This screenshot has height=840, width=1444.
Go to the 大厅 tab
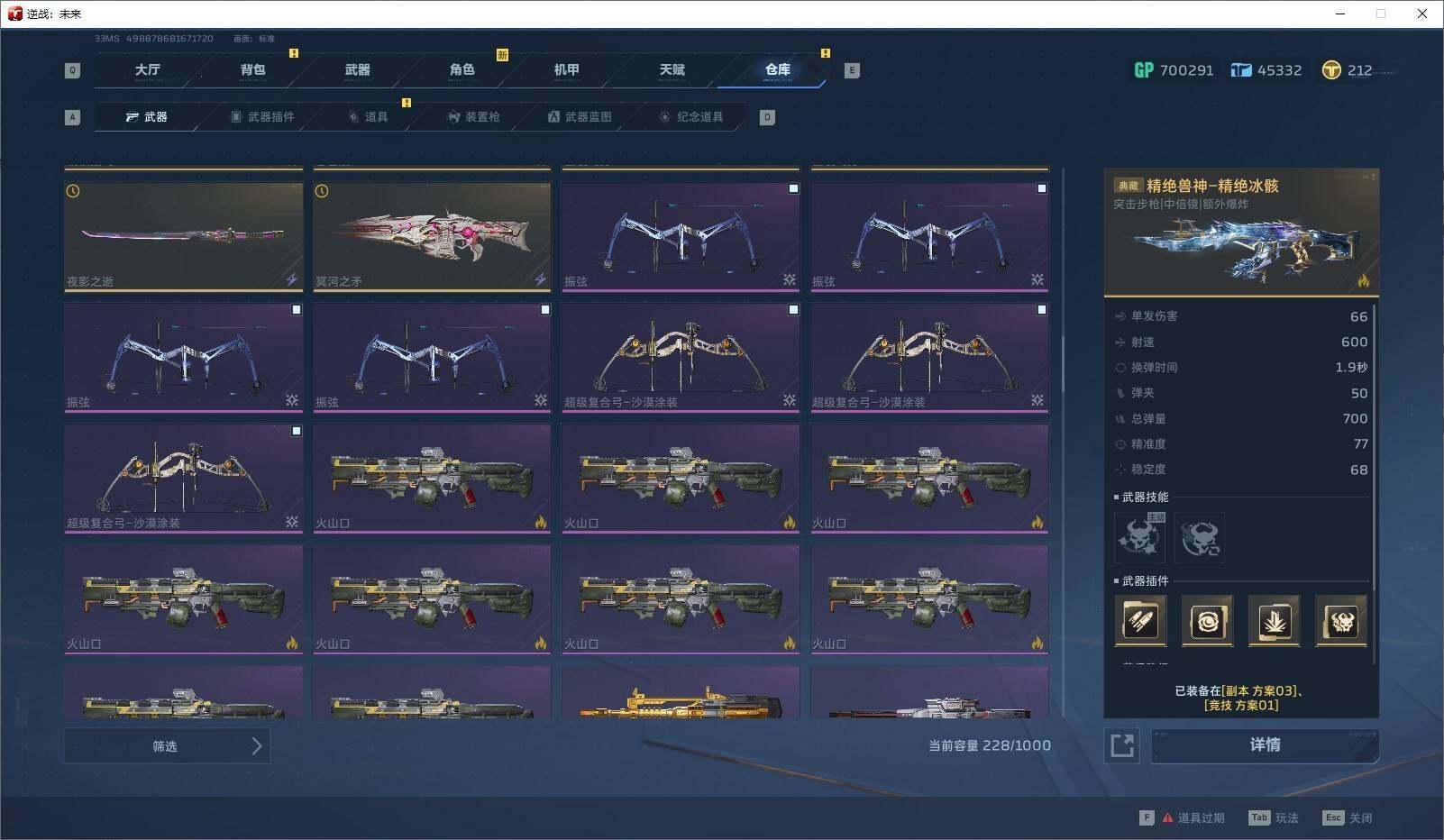click(148, 69)
